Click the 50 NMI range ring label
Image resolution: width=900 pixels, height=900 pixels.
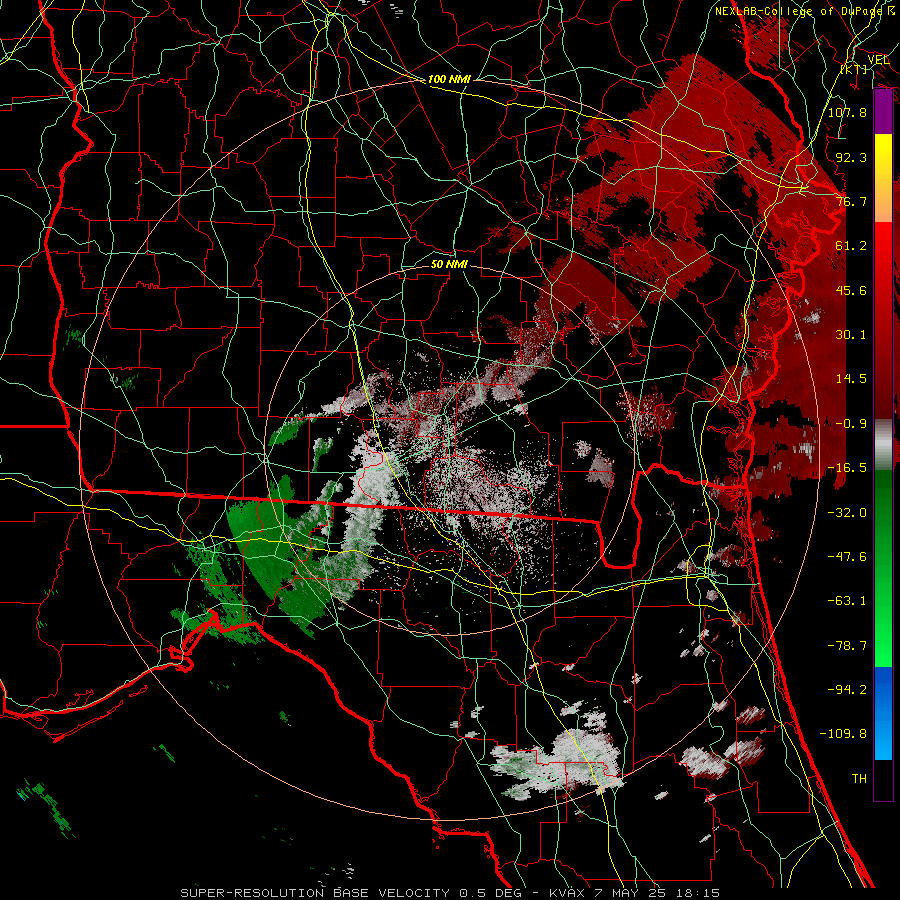pyautogui.click(x=449, y=264)
